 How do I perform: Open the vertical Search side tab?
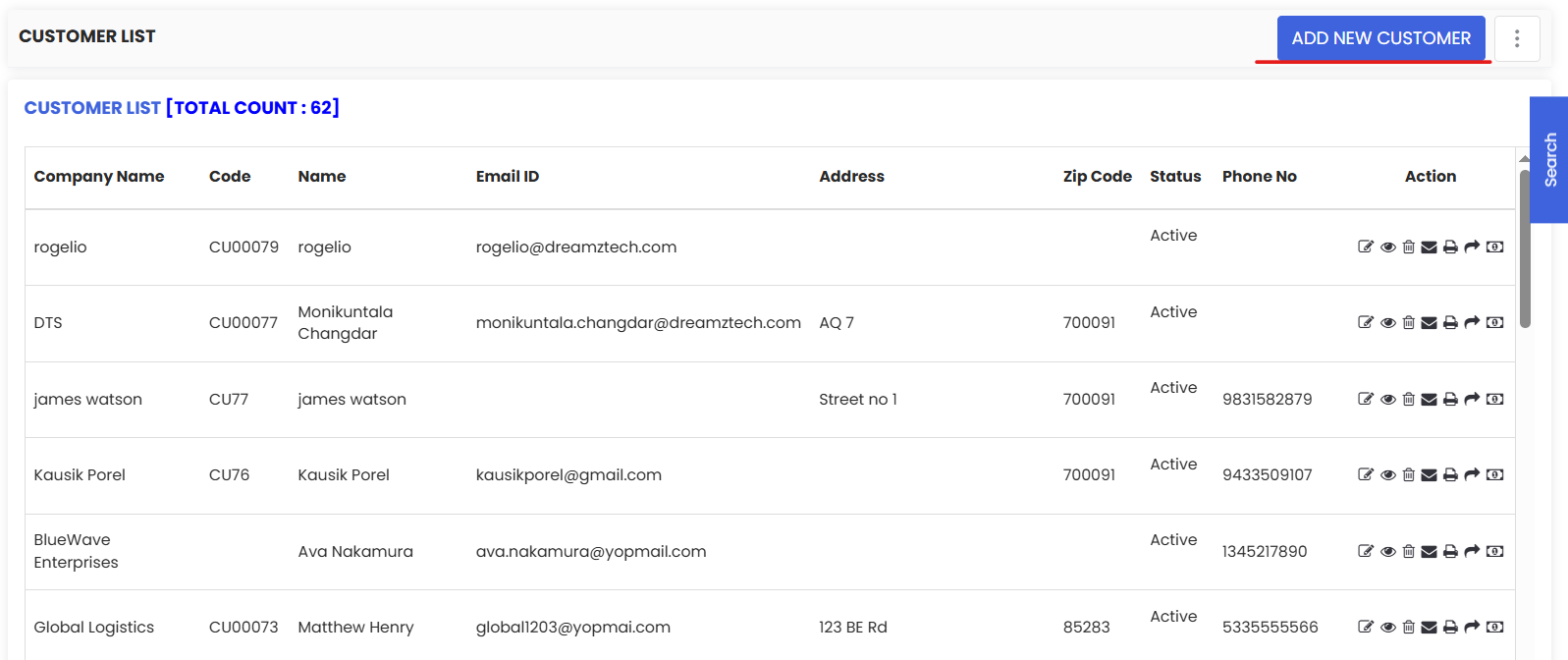(x=1549, y=160)
